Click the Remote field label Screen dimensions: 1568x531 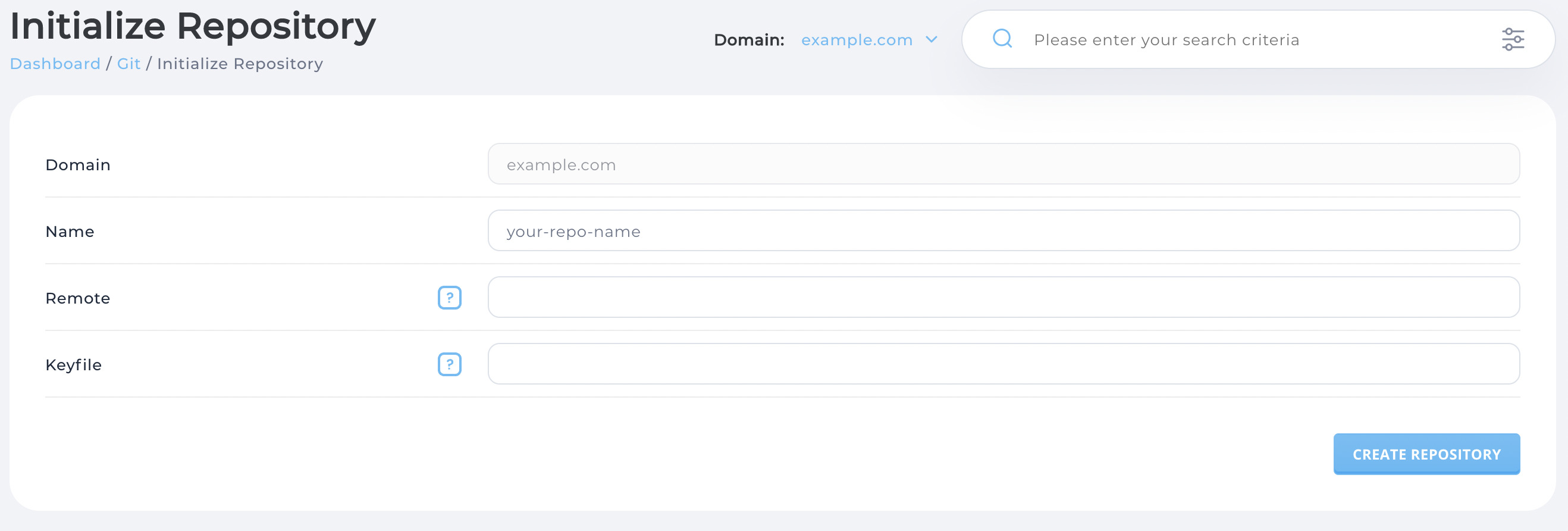[78, 298]
